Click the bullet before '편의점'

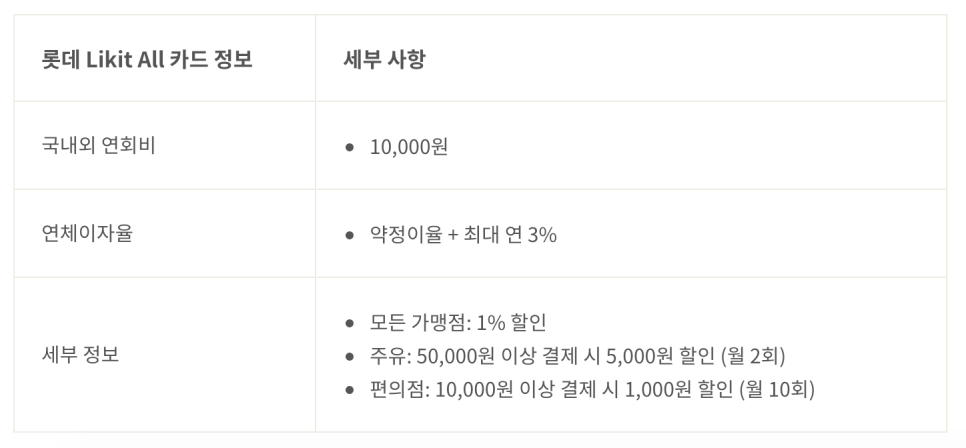tap(350, 389)
